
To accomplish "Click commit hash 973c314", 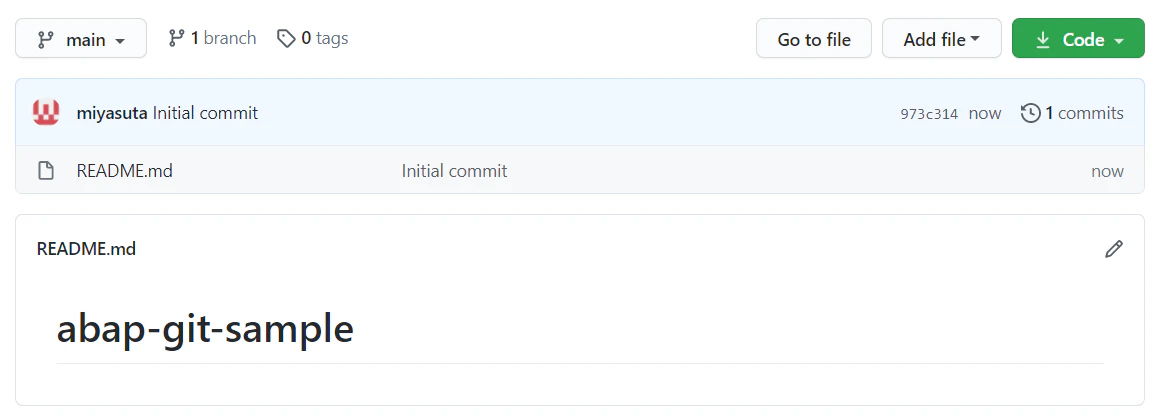I will pos(929,114).
